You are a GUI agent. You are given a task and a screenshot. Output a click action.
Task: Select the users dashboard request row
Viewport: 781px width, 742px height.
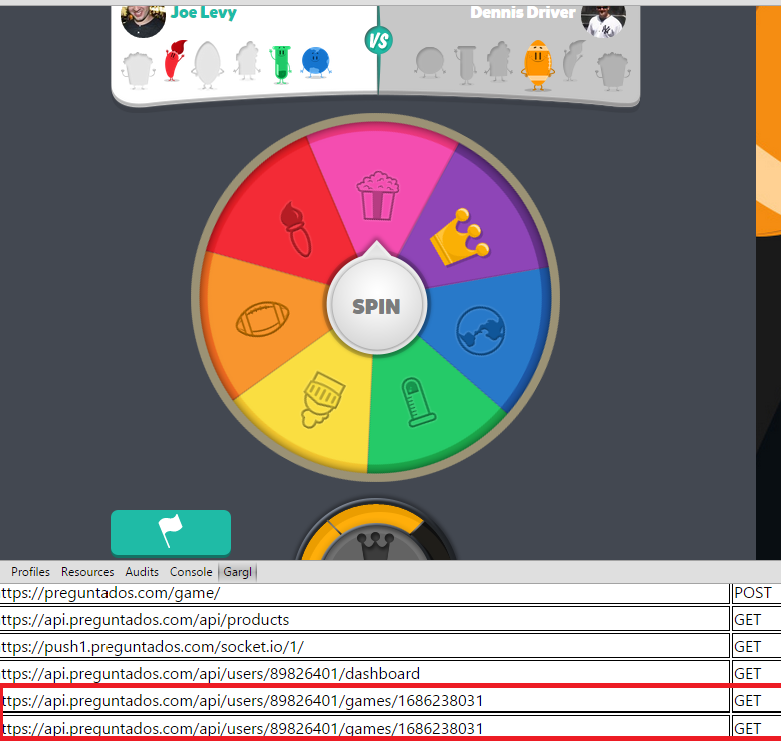(365, 674)
